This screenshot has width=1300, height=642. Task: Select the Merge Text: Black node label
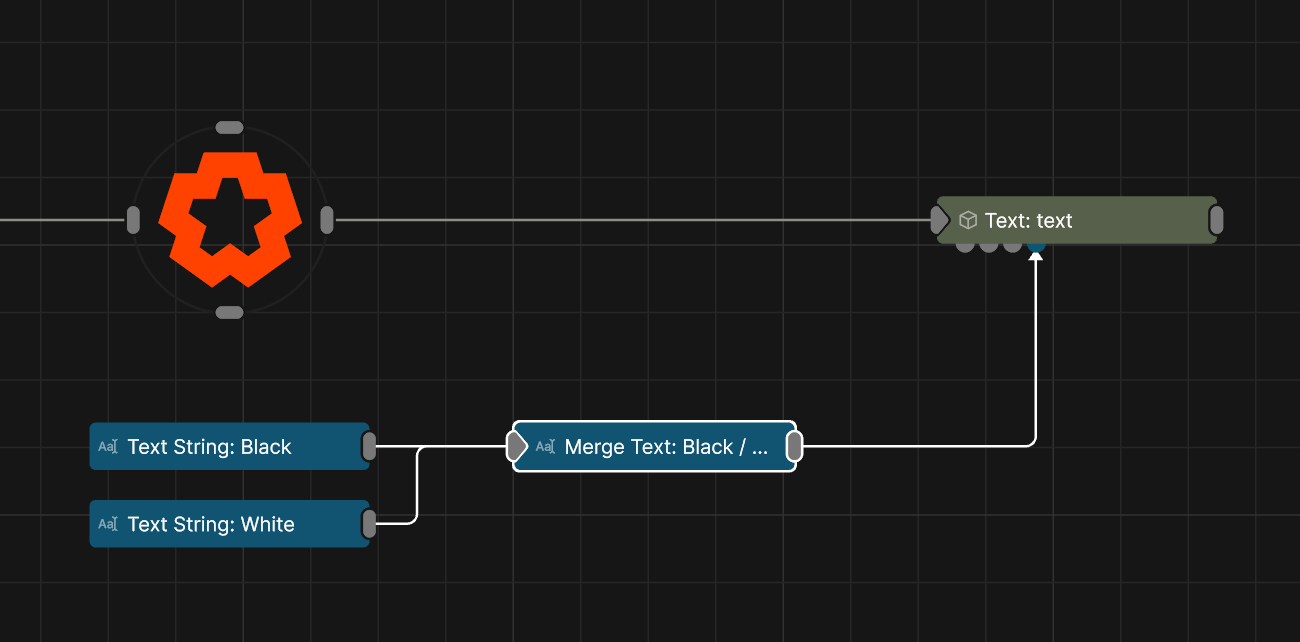(666, 447)
